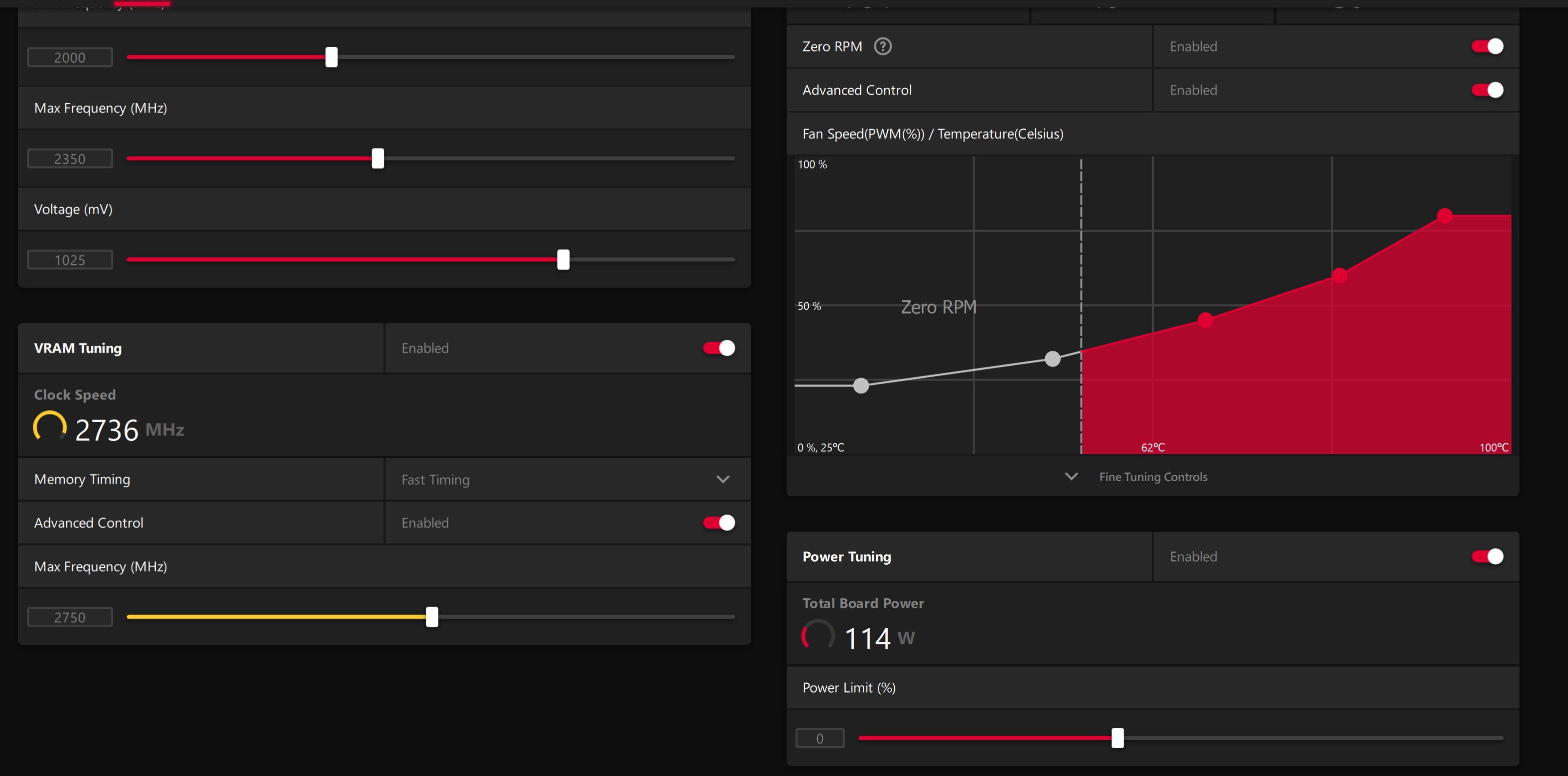Screen dimensions: 1568x776
Task: Click the Zero RPM help question icon
Action: (883, 46)
